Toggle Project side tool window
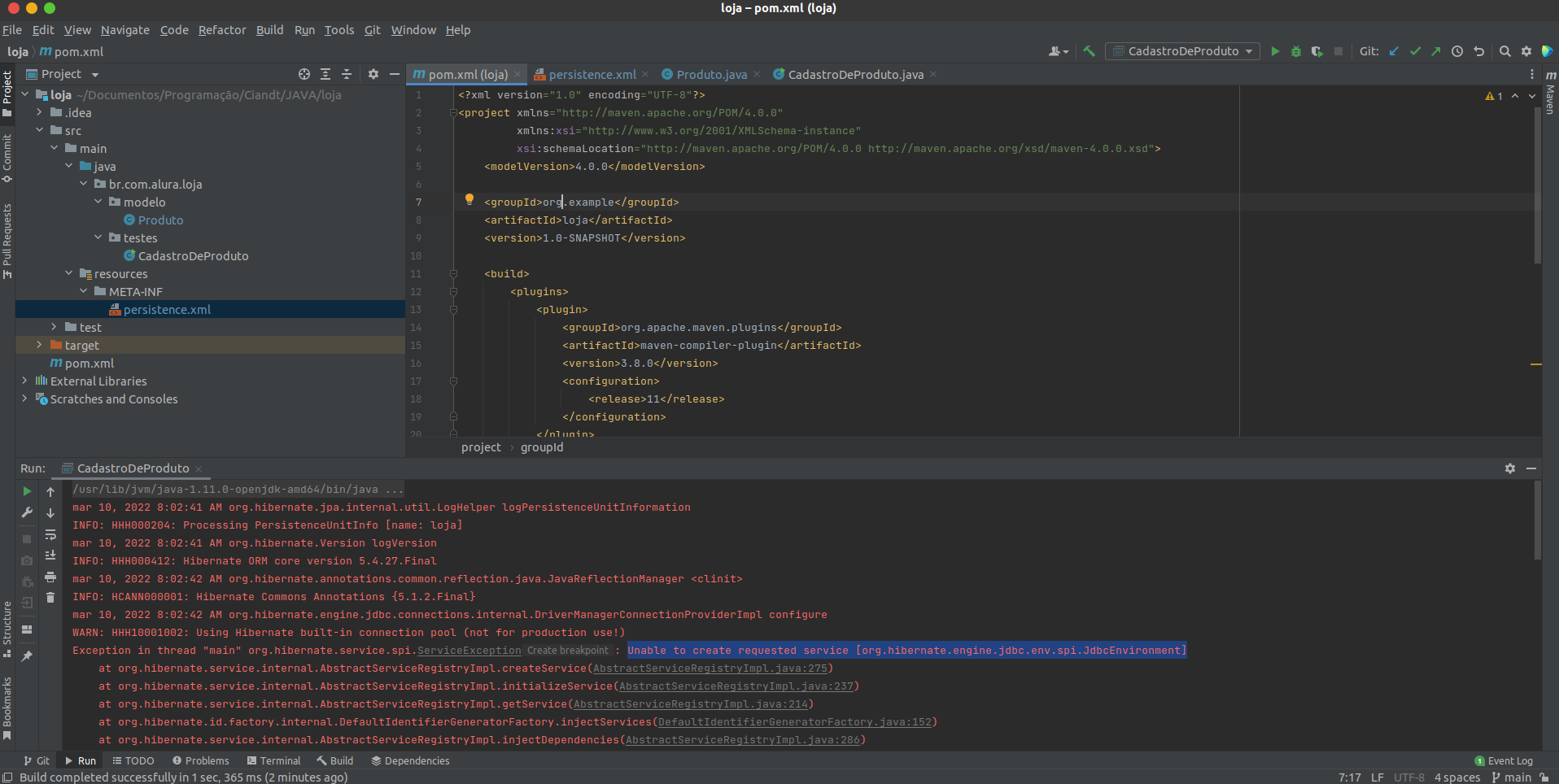Image resolution: width=1559 pixels, height=784 pixels. [x=7, y=93]
